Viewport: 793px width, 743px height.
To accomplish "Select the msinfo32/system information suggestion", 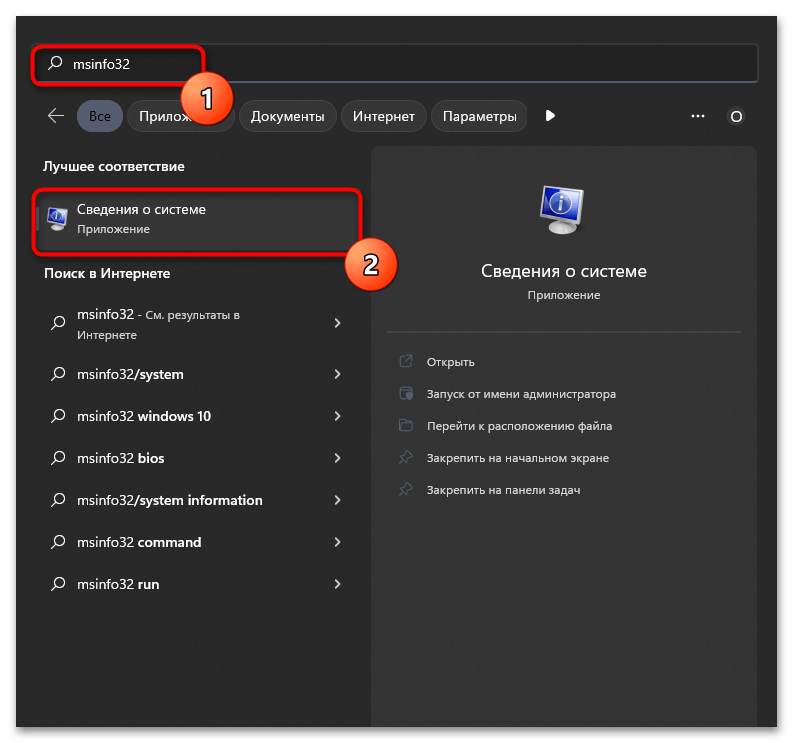I will pyautogui.click(x=197, y=500).
